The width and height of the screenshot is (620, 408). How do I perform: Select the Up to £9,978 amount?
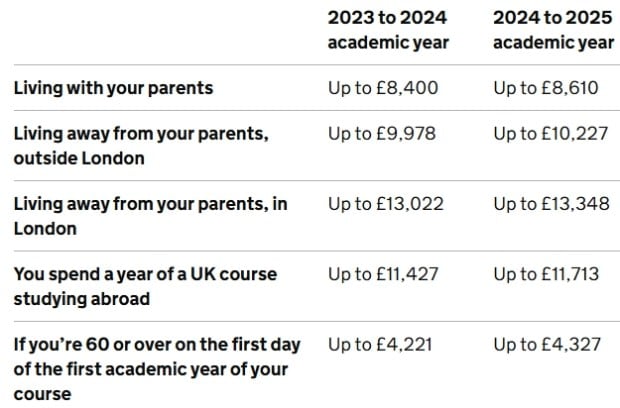381,133
